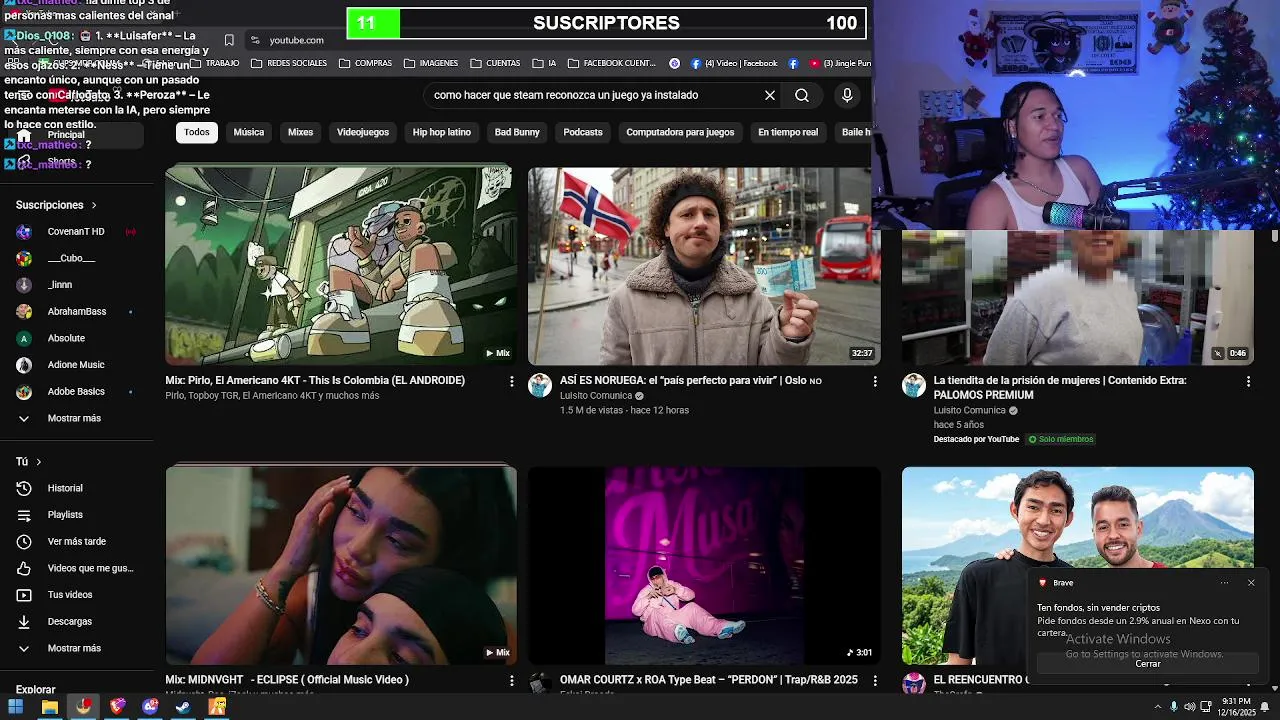Open Adione Music subscription channel

[x=76, y=365]
